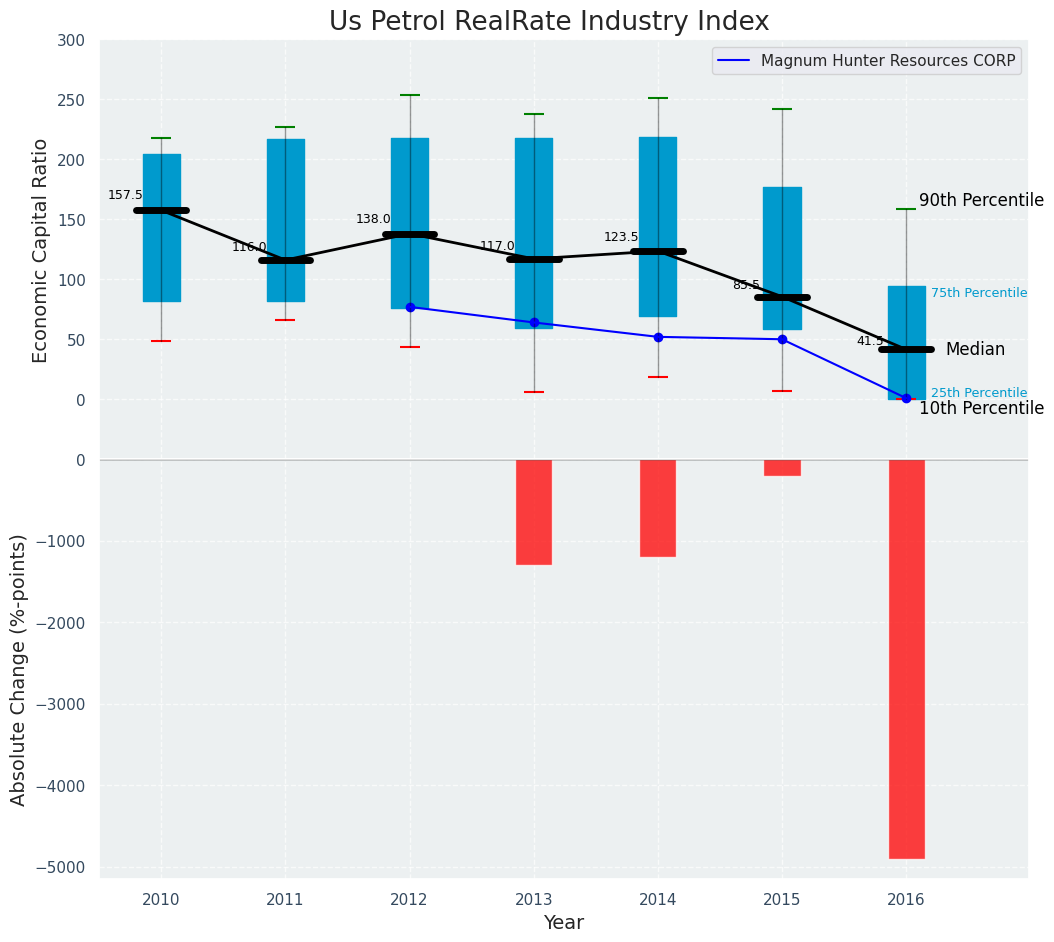
Task: Select the 2015 blue data point
Action: coord(782,339)
